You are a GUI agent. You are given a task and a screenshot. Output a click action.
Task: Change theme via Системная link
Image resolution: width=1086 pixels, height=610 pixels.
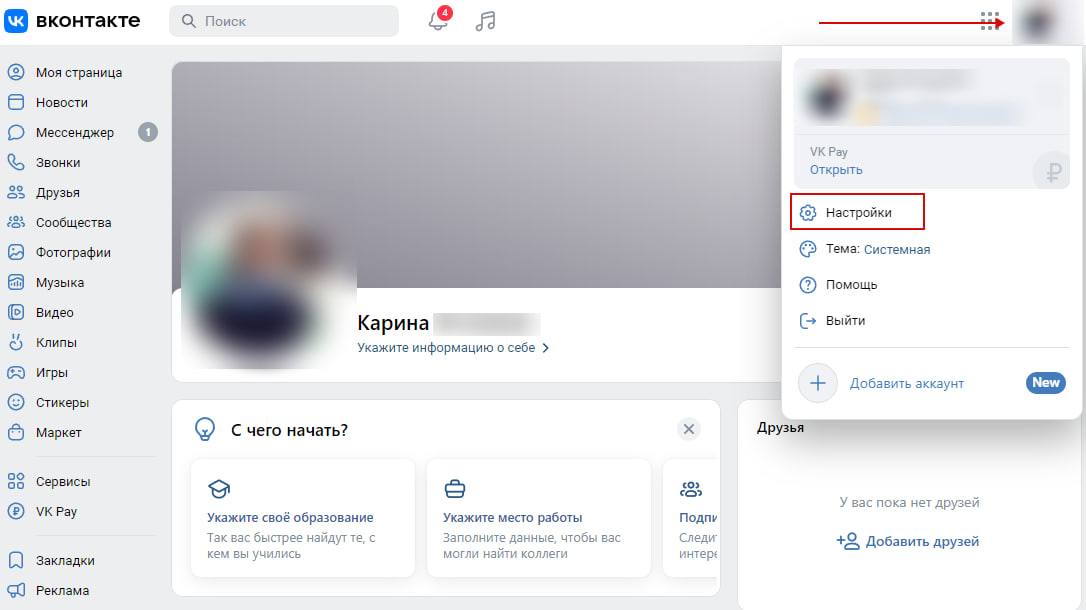click(897, 249)
